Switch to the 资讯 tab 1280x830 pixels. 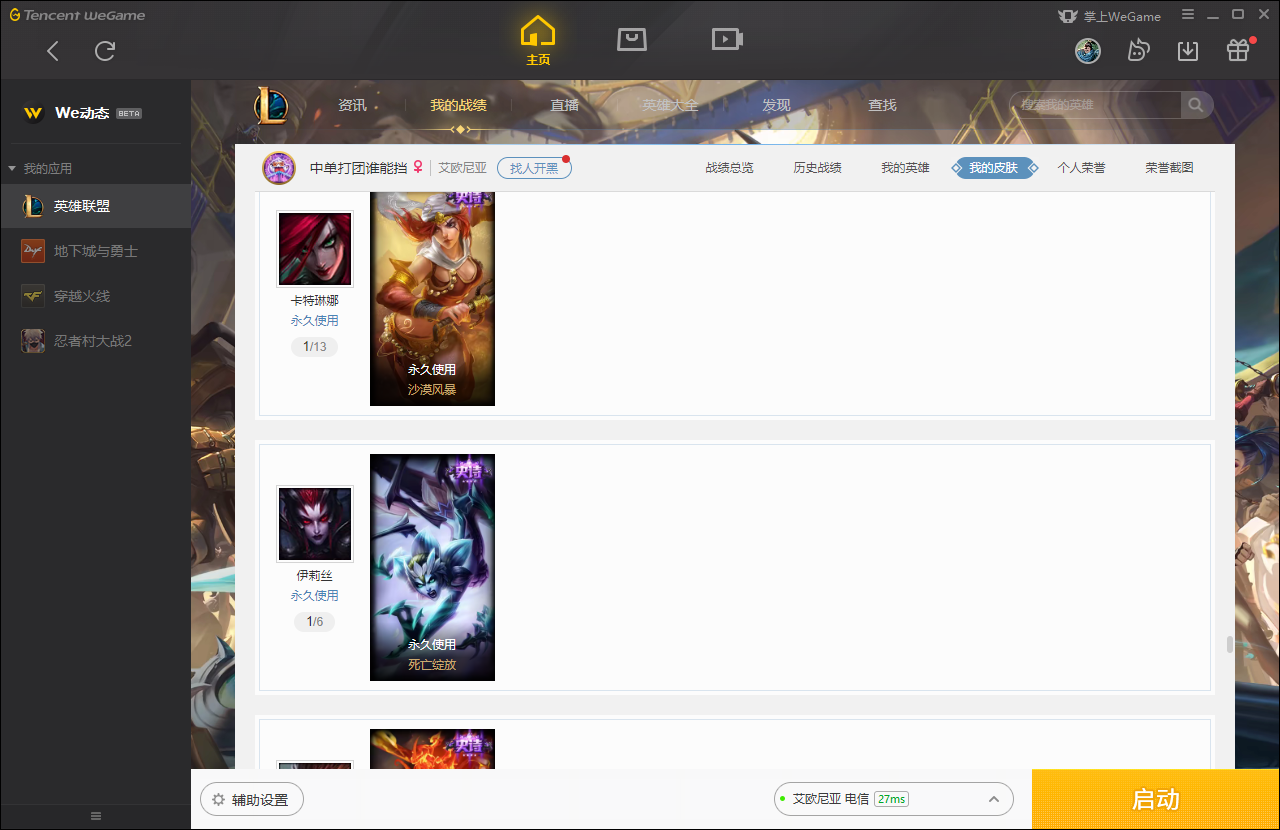pyautogui.click(x=352, y=105)
